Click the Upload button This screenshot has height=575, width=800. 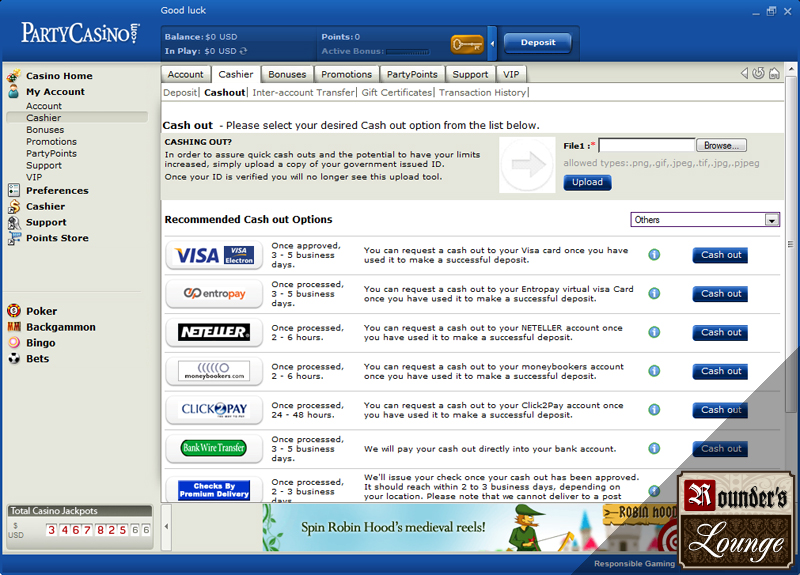587,182
